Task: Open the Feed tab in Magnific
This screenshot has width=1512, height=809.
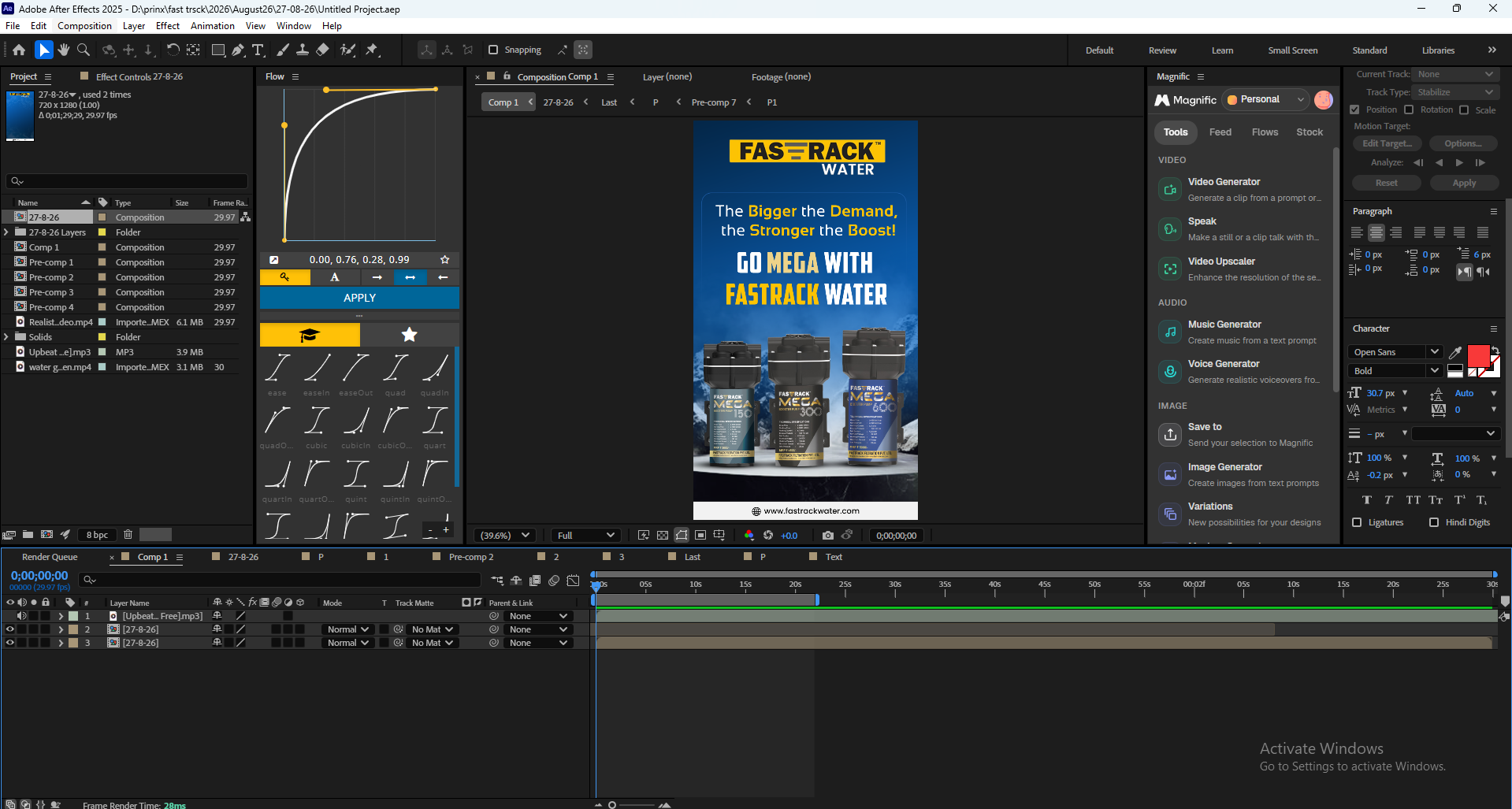Action: coord(1220,132)
